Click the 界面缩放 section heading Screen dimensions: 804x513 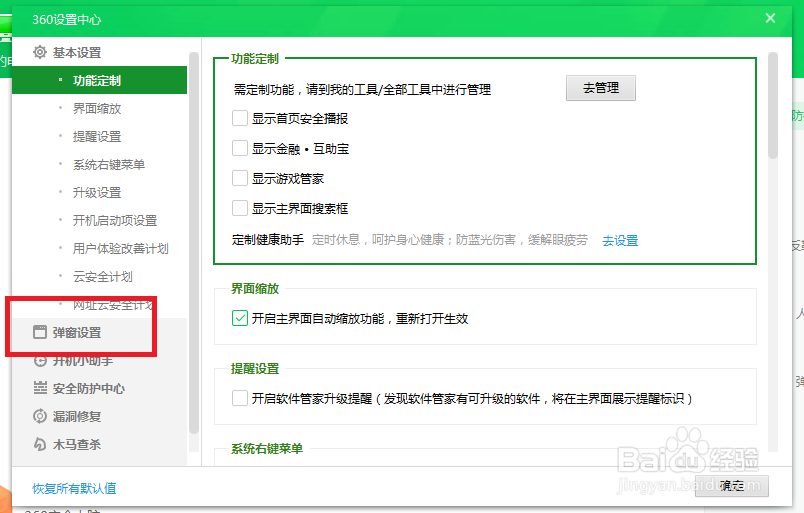[255, 289]
